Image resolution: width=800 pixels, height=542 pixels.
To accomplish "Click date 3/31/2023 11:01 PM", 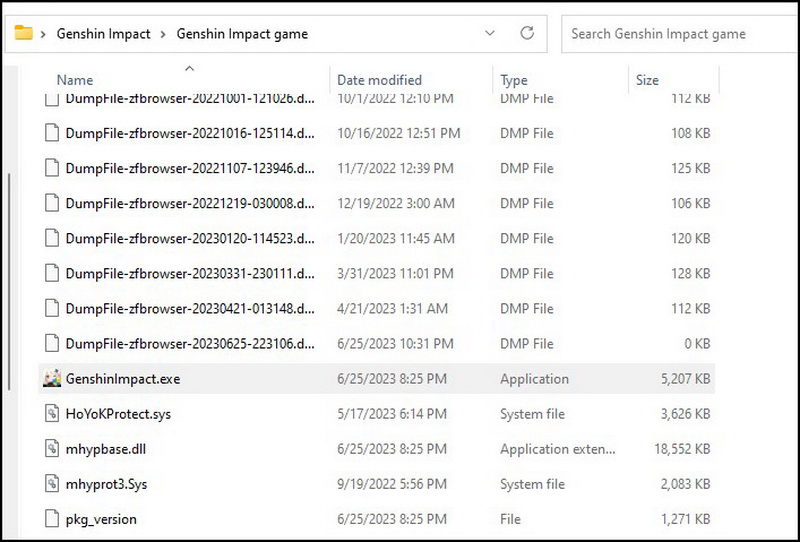I will 395,274.
